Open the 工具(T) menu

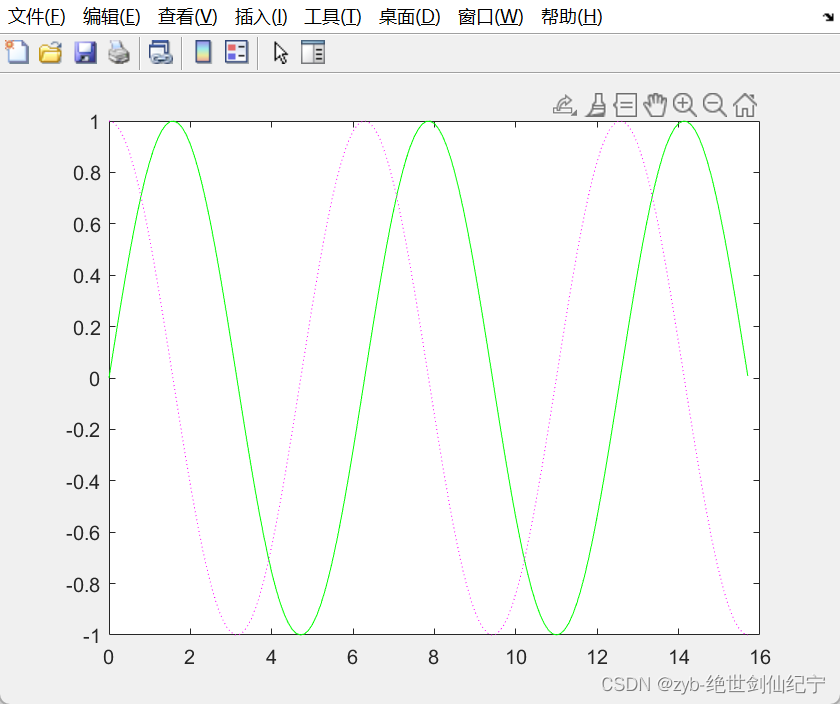coord(333,17)
